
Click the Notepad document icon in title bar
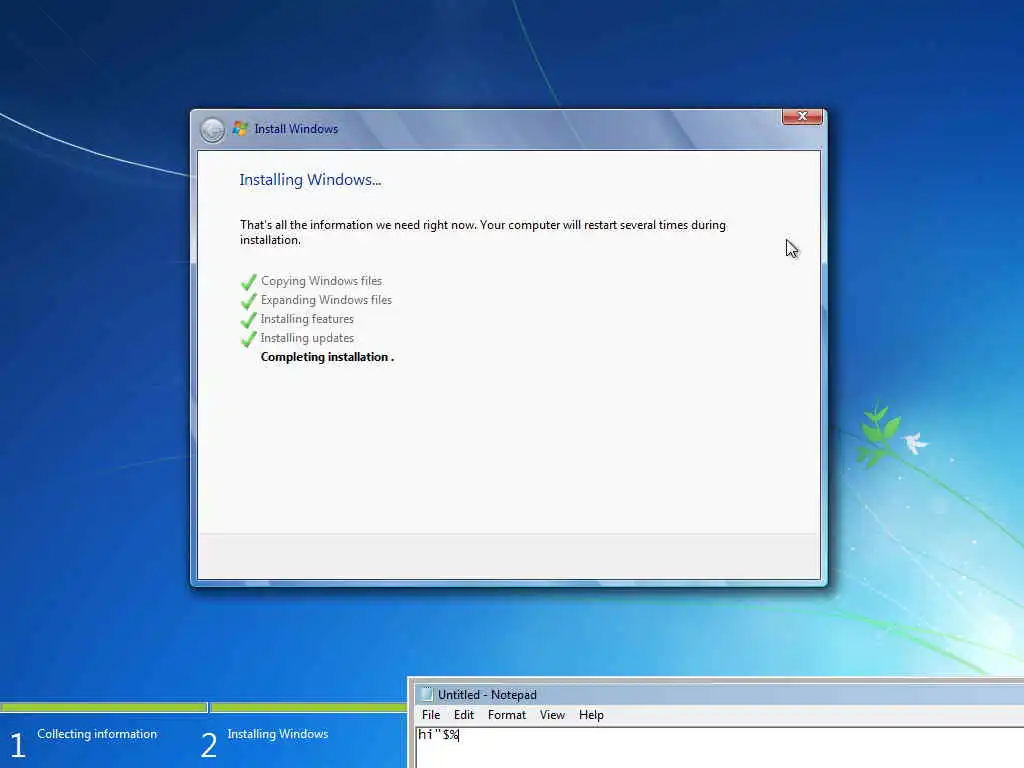(427, 694)
